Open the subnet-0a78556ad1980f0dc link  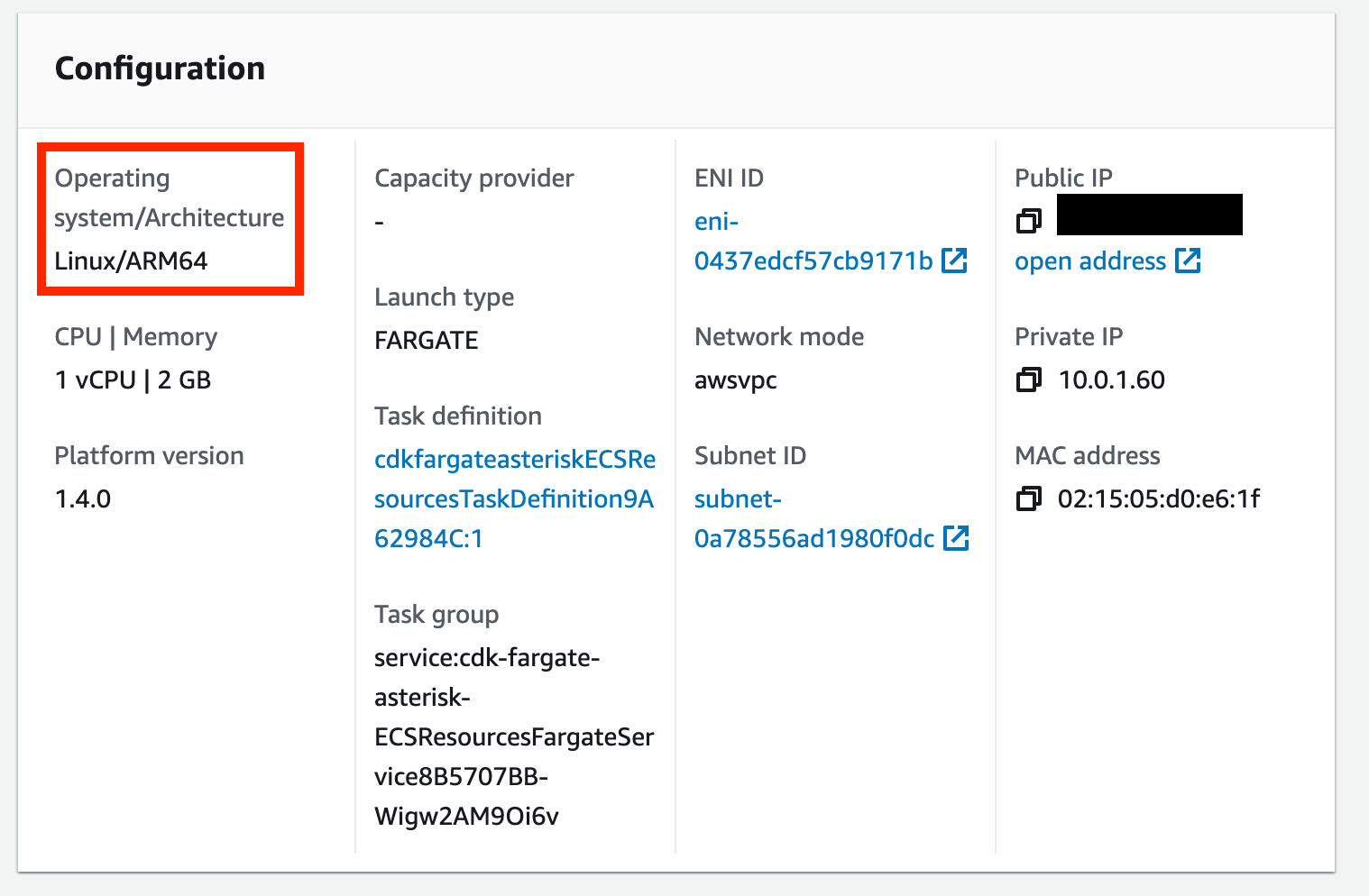point(813,538)
